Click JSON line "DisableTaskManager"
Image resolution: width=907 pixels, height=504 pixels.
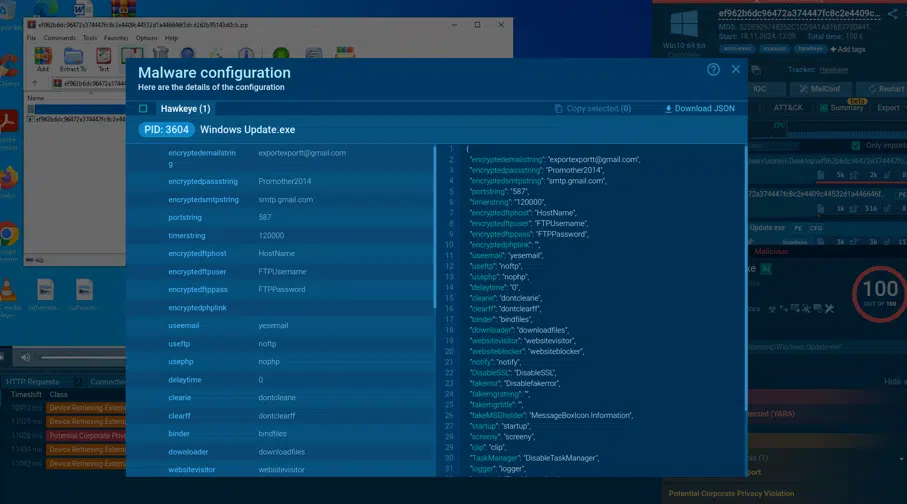[534, 458]
